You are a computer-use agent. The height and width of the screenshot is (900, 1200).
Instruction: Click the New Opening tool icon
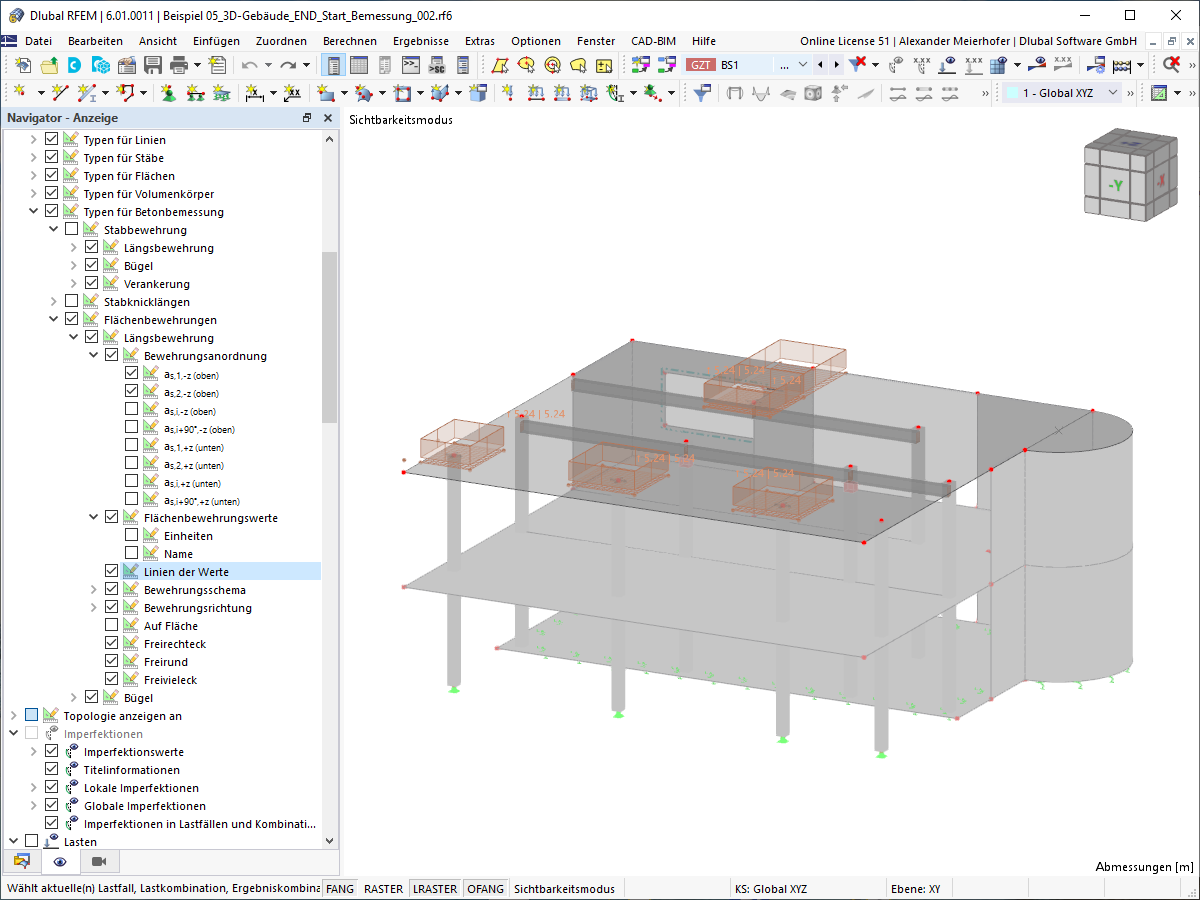(x=402, y=93)
